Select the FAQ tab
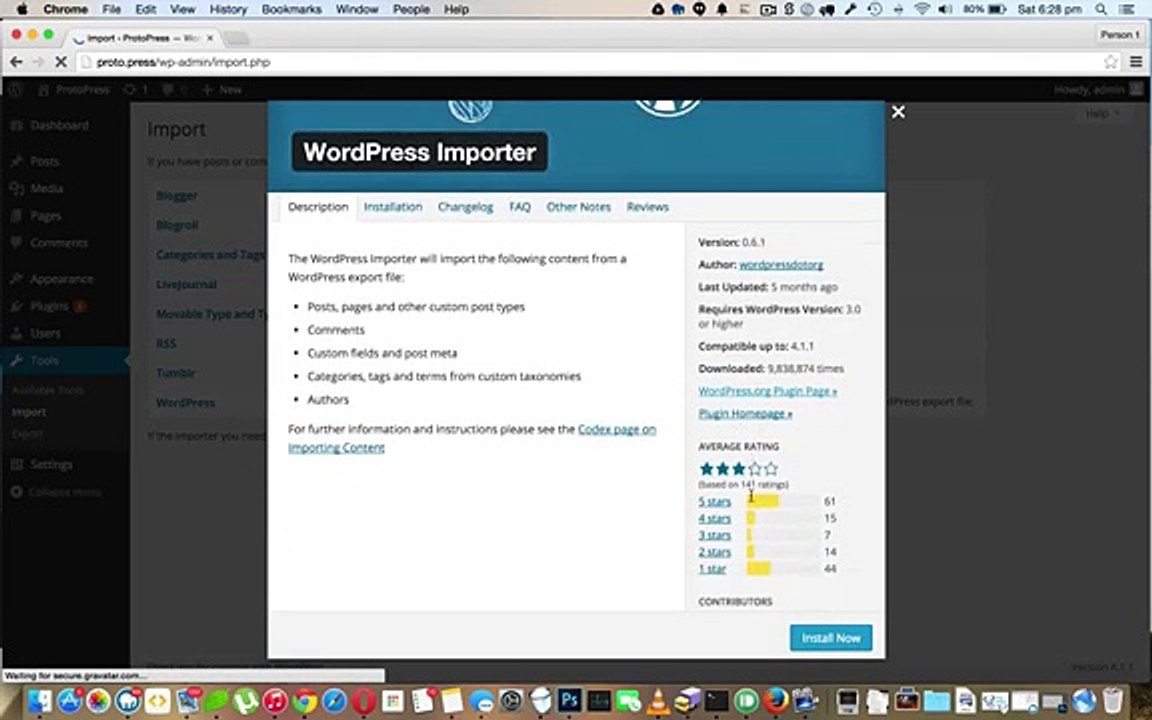The image size is (1152, 720). (x=519, y=206)
